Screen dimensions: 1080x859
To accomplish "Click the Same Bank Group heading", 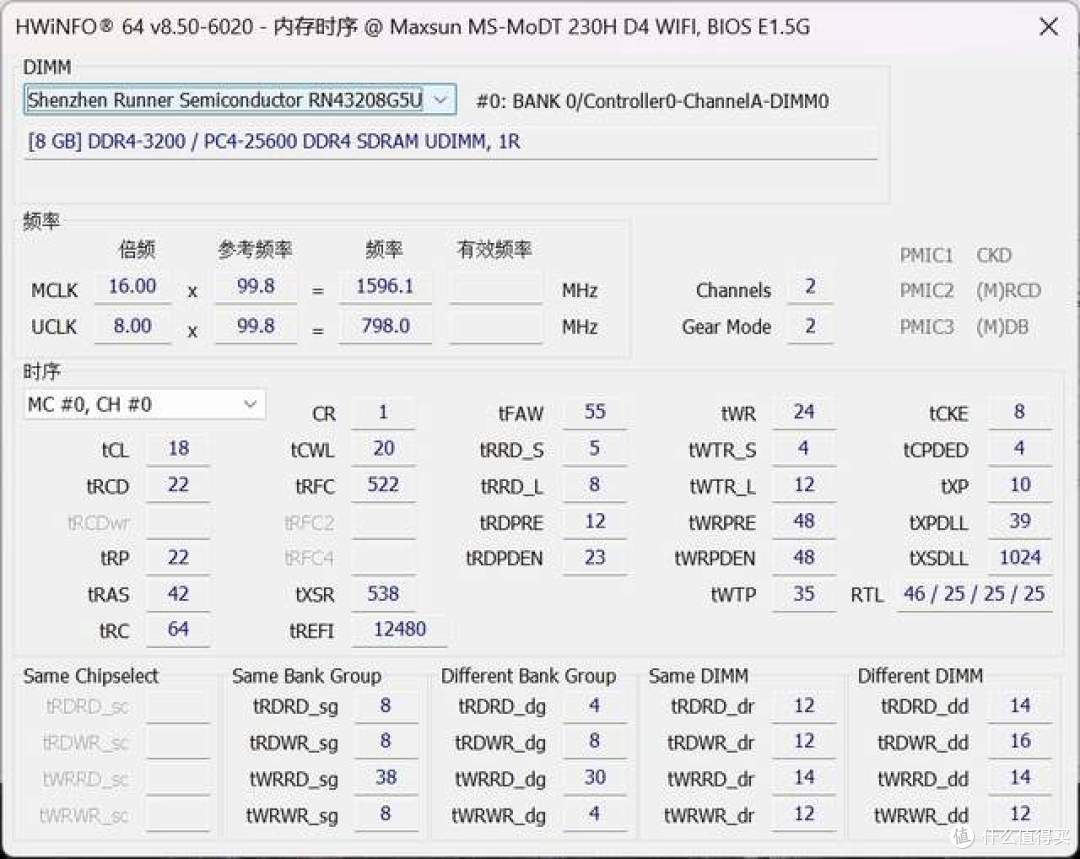I will click(x=307, y=676).
